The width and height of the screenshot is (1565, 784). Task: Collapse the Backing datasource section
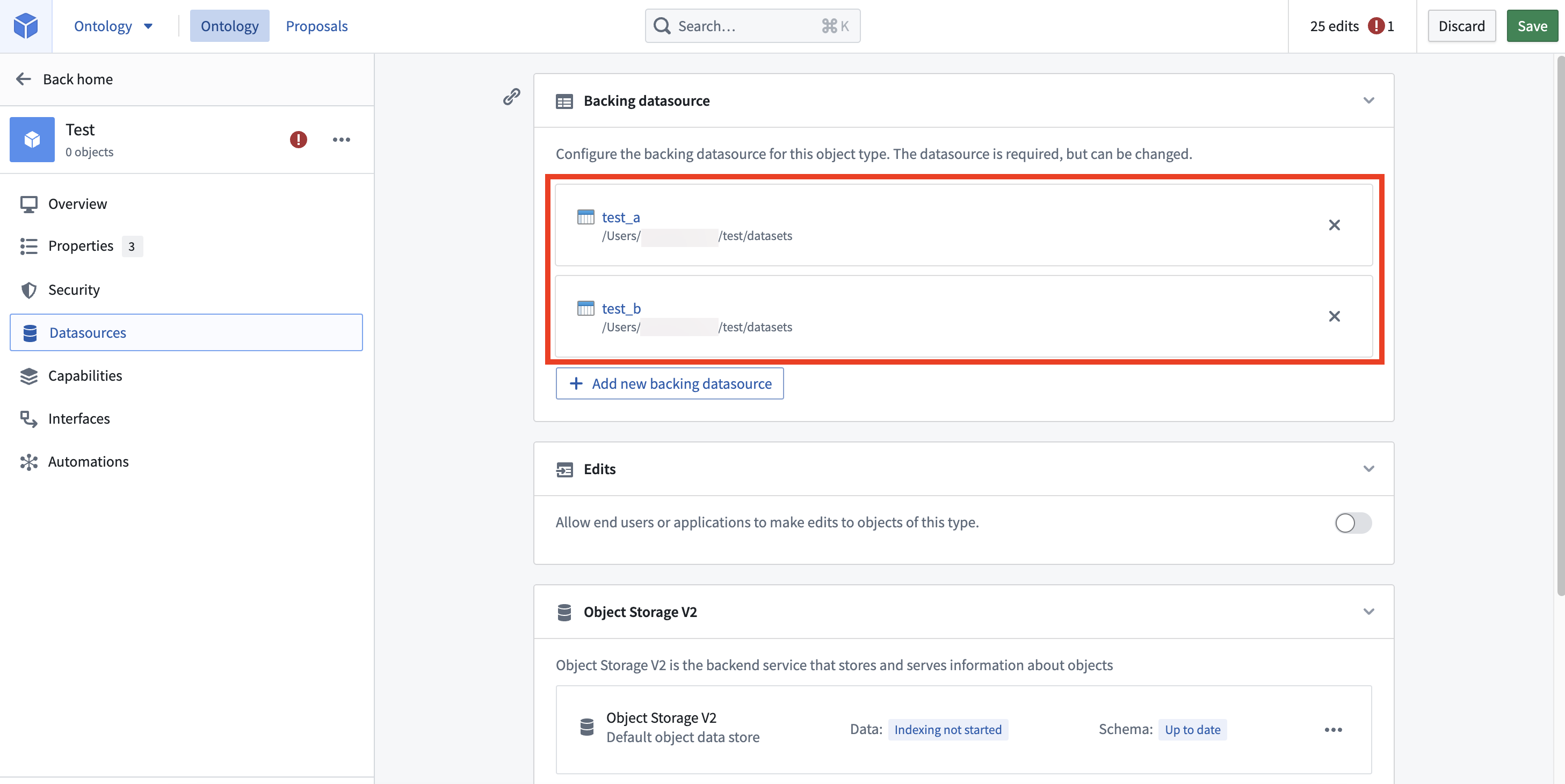(x=1368, y=100)
